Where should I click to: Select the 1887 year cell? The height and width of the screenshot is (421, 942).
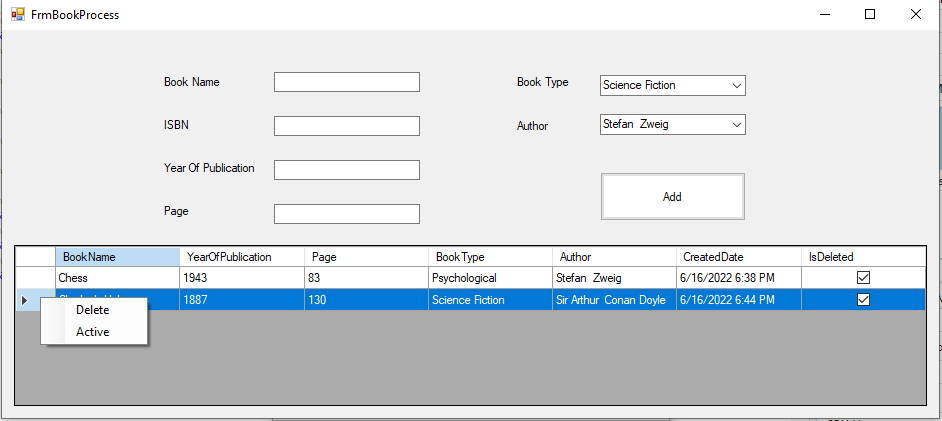coord(242,300)
